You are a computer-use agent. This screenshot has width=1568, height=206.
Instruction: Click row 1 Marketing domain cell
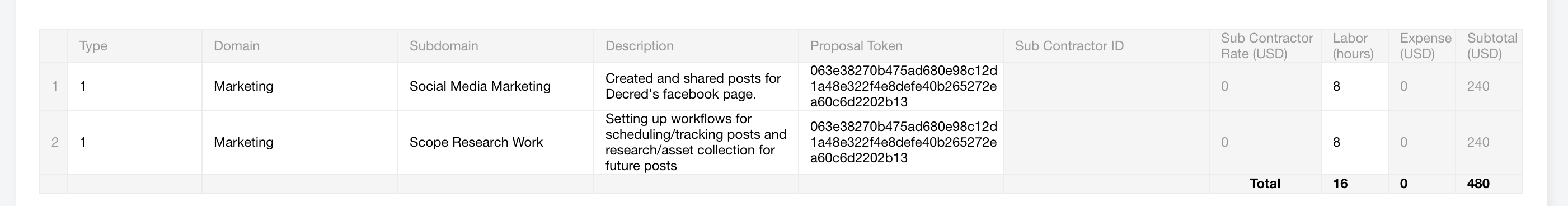pos(299,86)
